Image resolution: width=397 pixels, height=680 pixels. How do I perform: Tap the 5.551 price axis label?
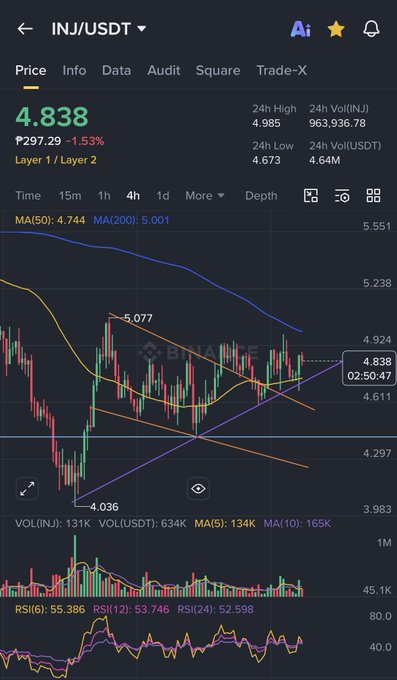(377, 226)
